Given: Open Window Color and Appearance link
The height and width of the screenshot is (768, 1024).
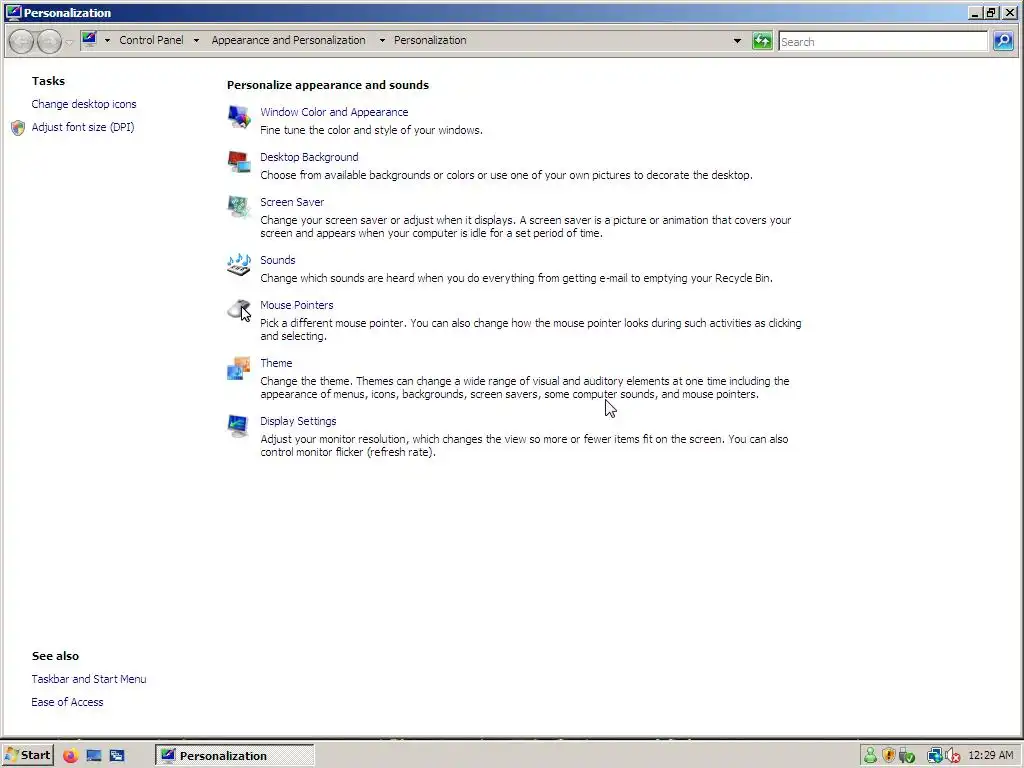Looking at the screenshot, I should point(334,112).
